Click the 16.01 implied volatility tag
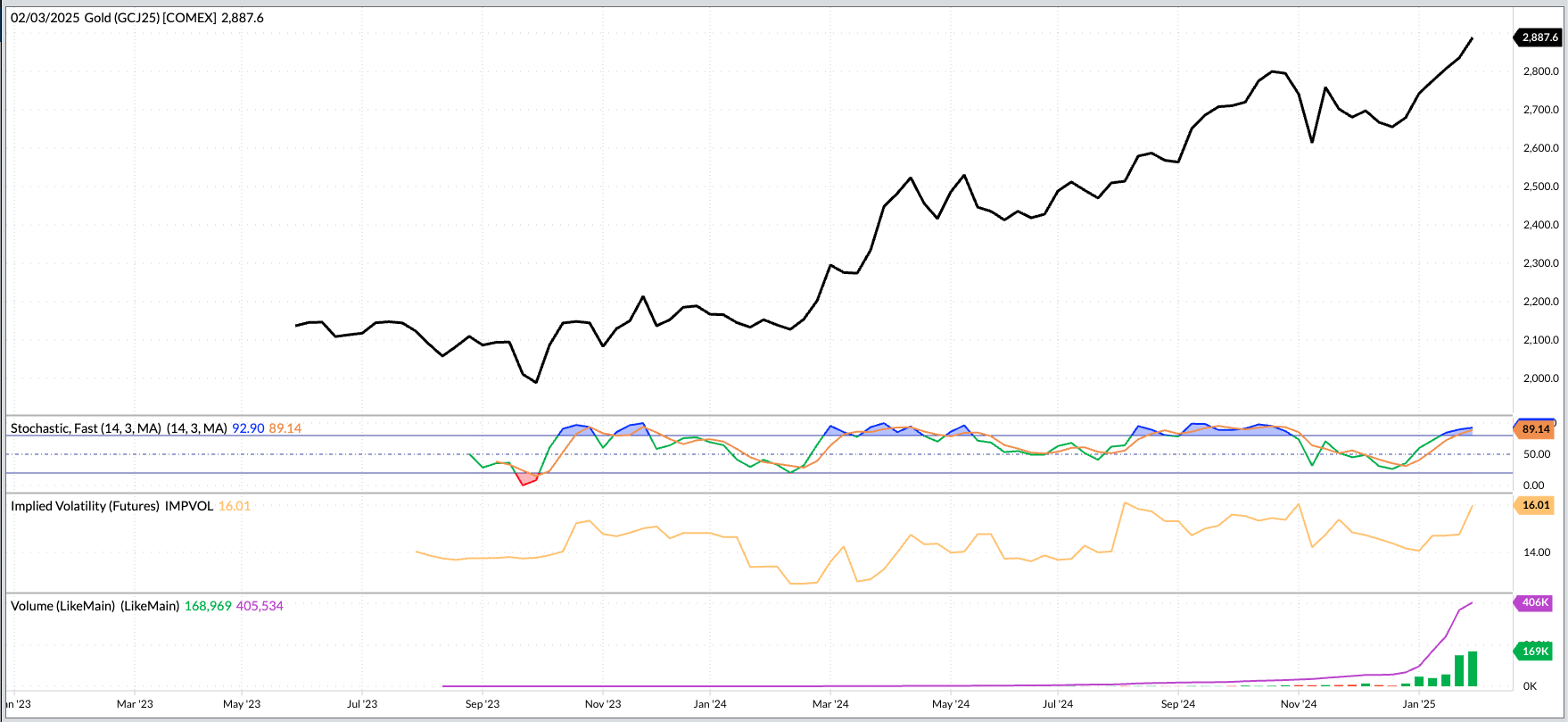 point(1536,505)
